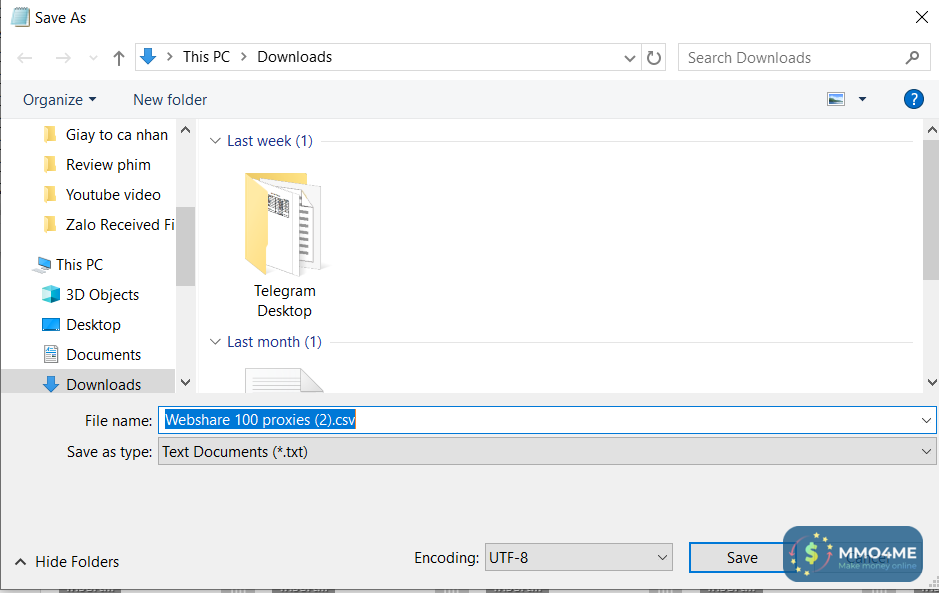Click the This PC computer icon
Viewport: 939px width, 593px height.
(43, 264)
